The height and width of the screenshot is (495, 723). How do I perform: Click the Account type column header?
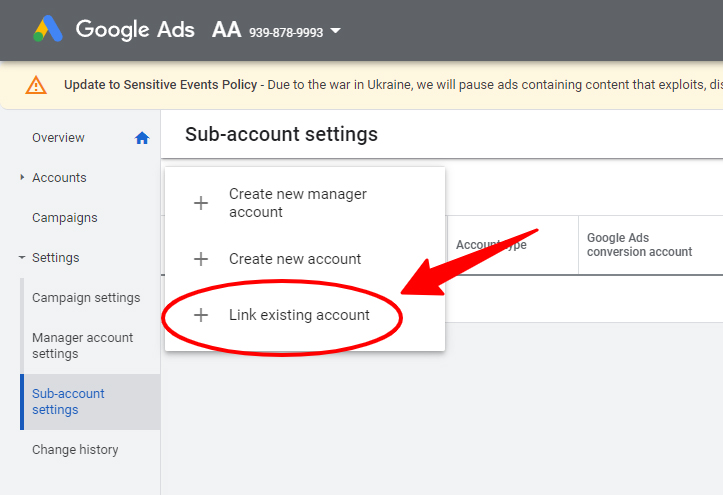point(491,245)
